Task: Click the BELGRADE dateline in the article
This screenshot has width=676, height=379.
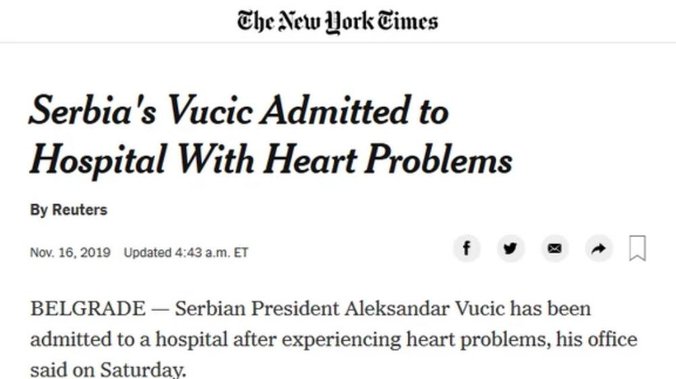Action: pyautogui.click(x=88, y=309)
